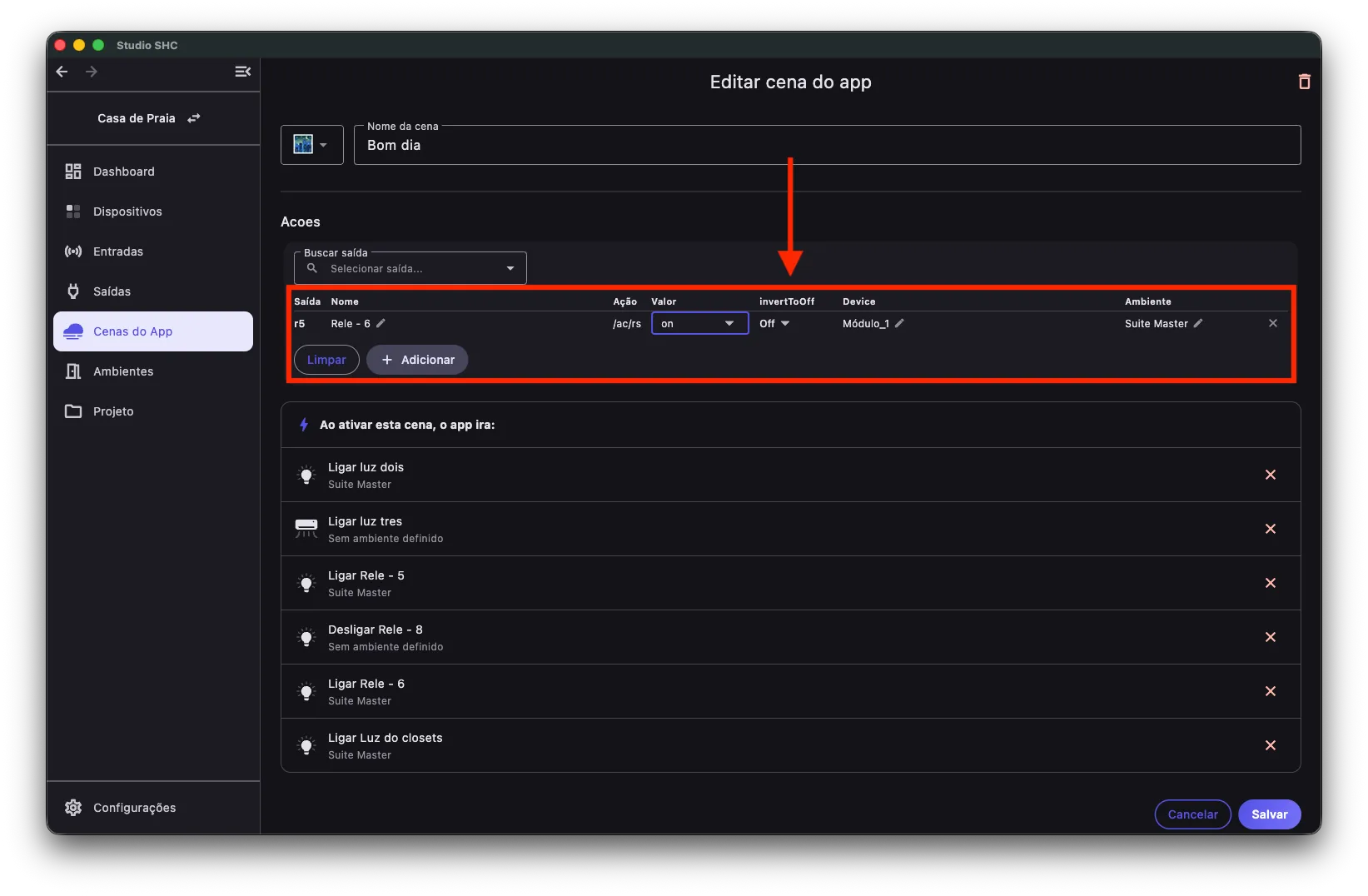Viewport: 1368px width, 896px height.
Task: Click the back arrow navigation icon
Action: point(62,72)
